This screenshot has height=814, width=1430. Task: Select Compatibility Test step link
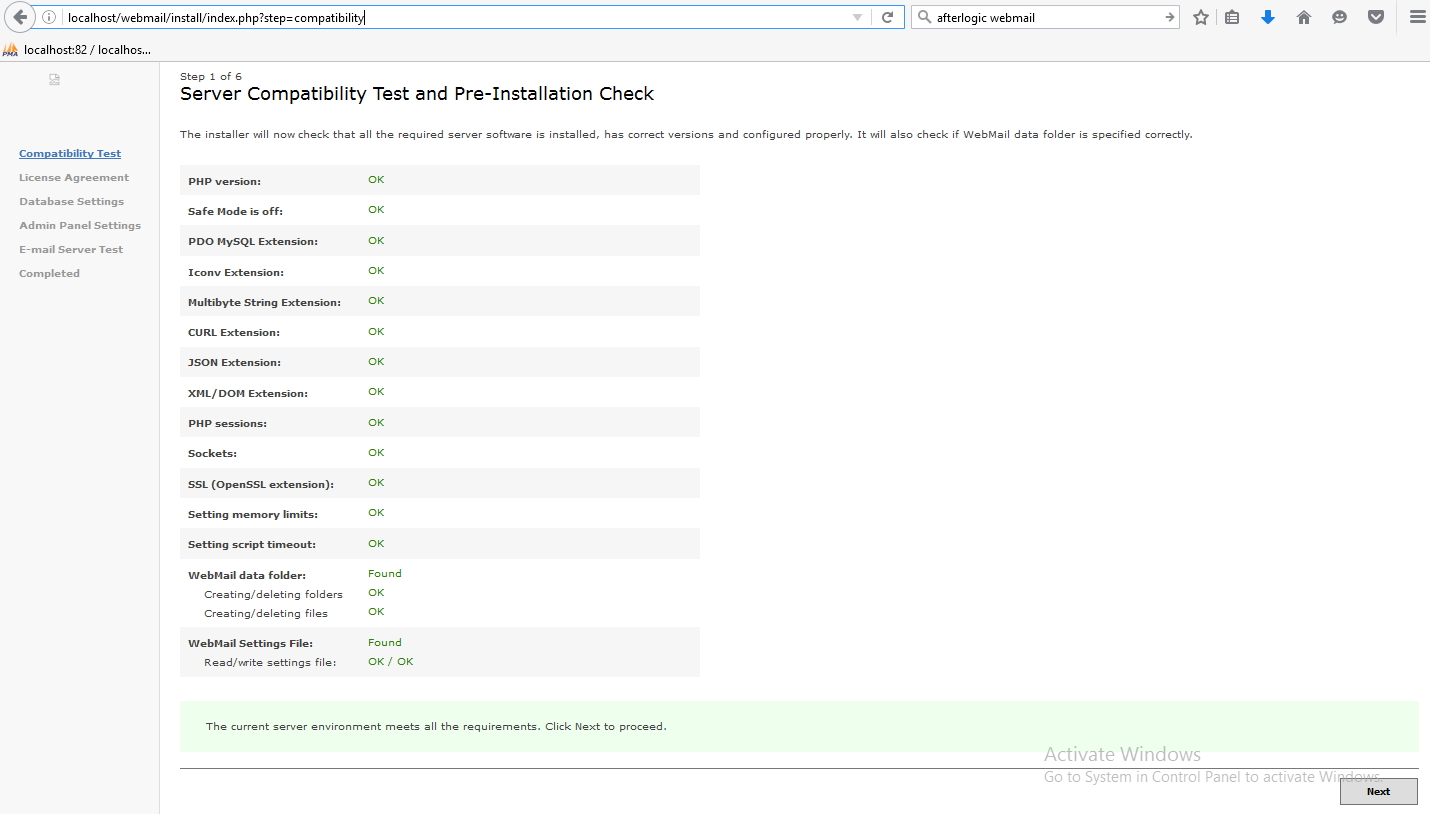coord(70,153)
